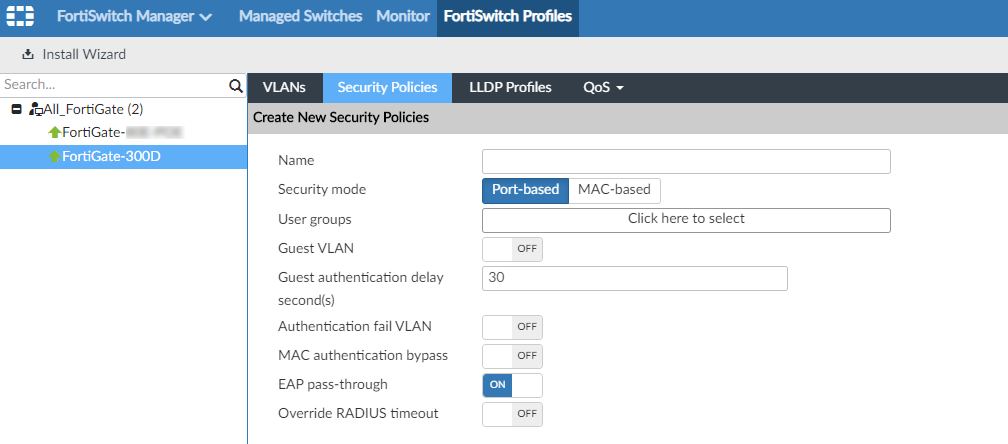The image size is (1008, 444).
Task: Switch to the VLANs tab
Action: tap(284, 87)
